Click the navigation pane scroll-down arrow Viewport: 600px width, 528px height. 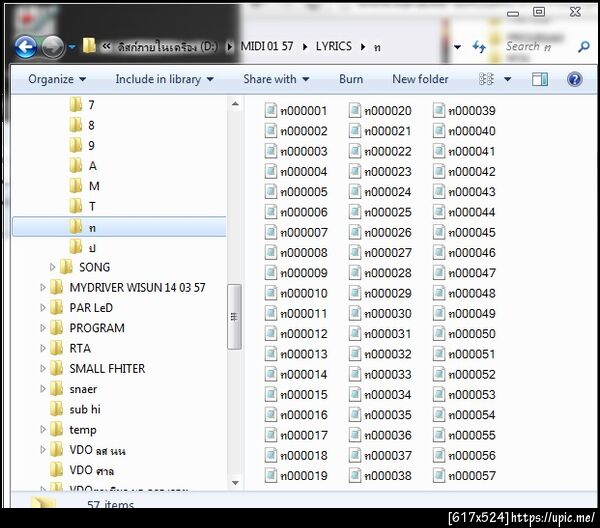[x=235, y=483]
